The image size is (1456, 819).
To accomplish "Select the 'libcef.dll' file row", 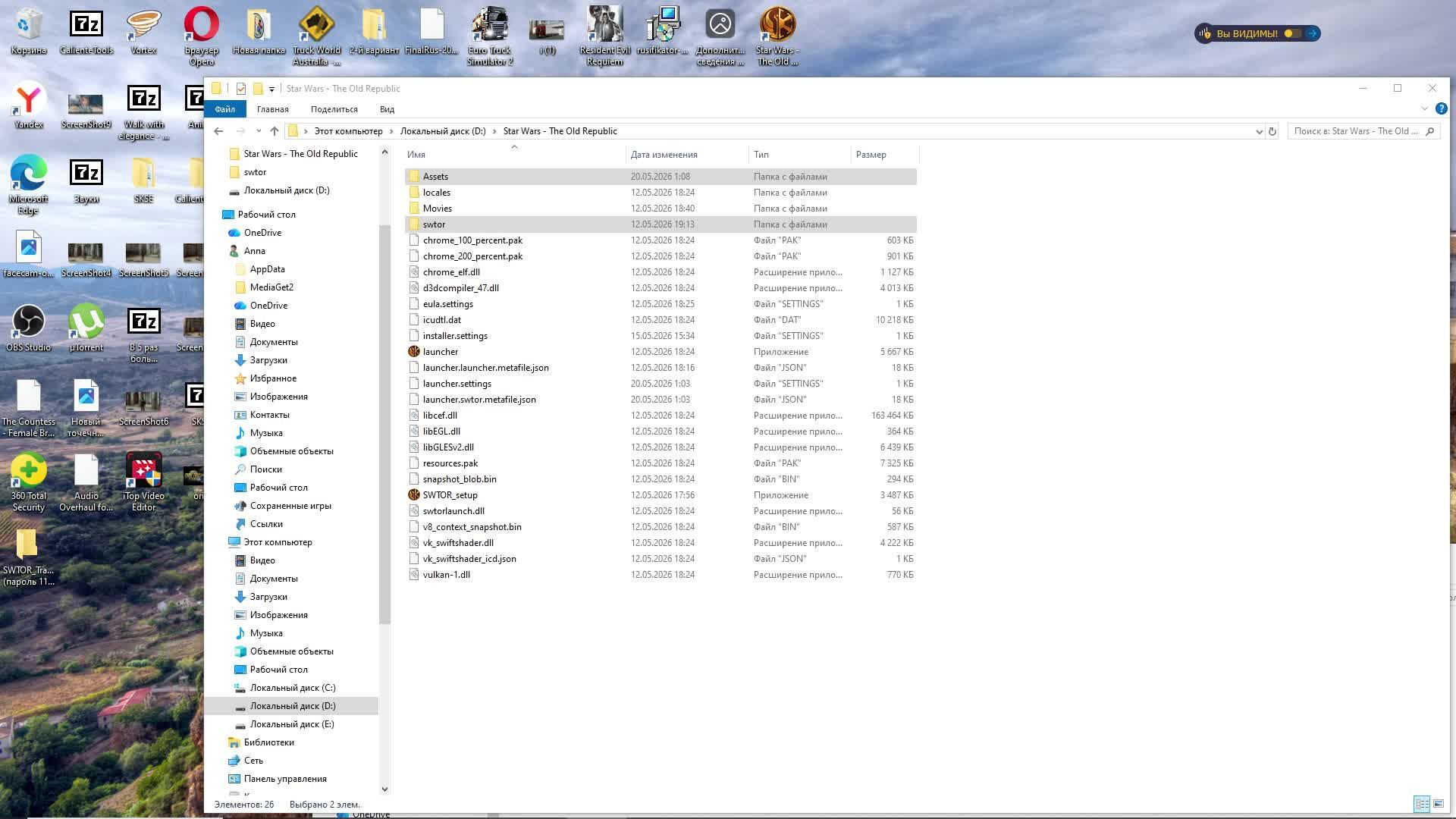I will click(x=661, y=416).
